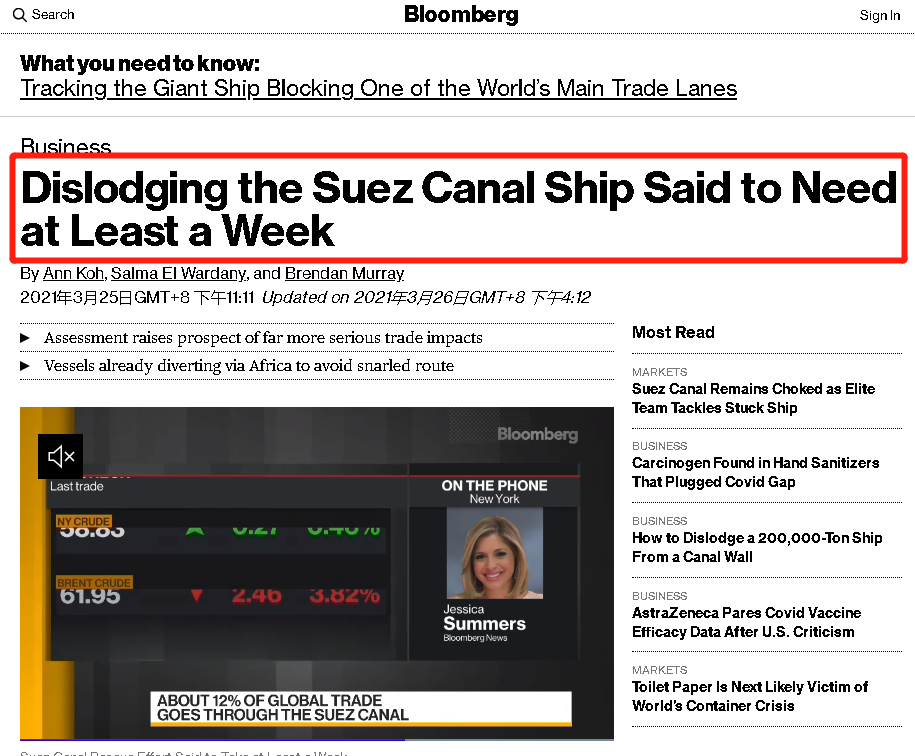
Task: Open author Salma El Wardany's profile
Action: [x=179, y=273]
